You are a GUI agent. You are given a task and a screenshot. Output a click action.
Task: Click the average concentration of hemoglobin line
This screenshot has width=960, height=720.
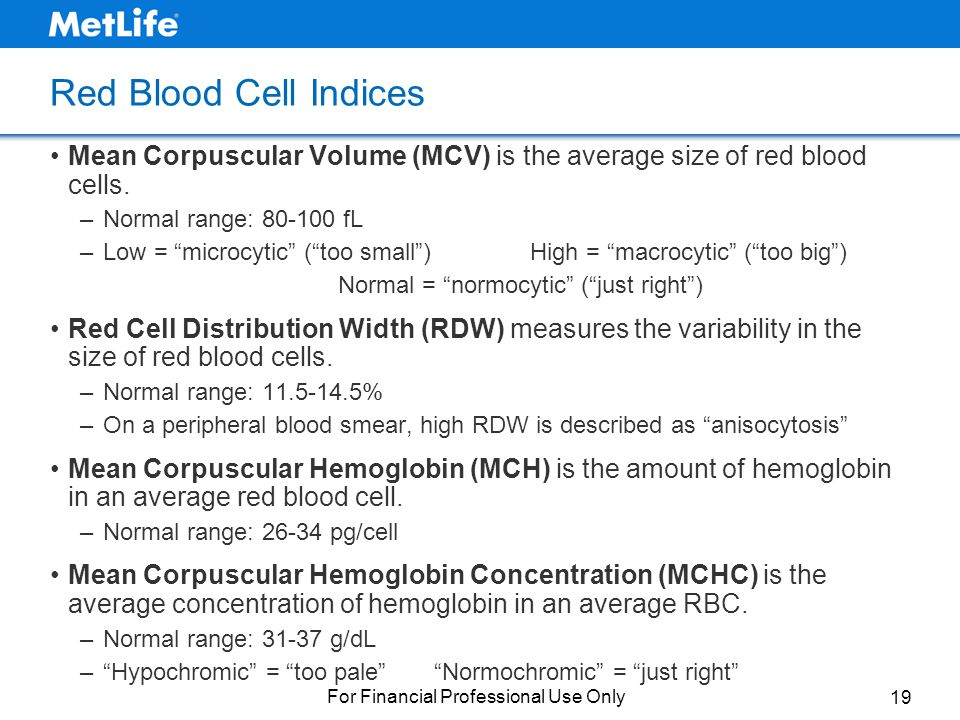coord(408,604)
